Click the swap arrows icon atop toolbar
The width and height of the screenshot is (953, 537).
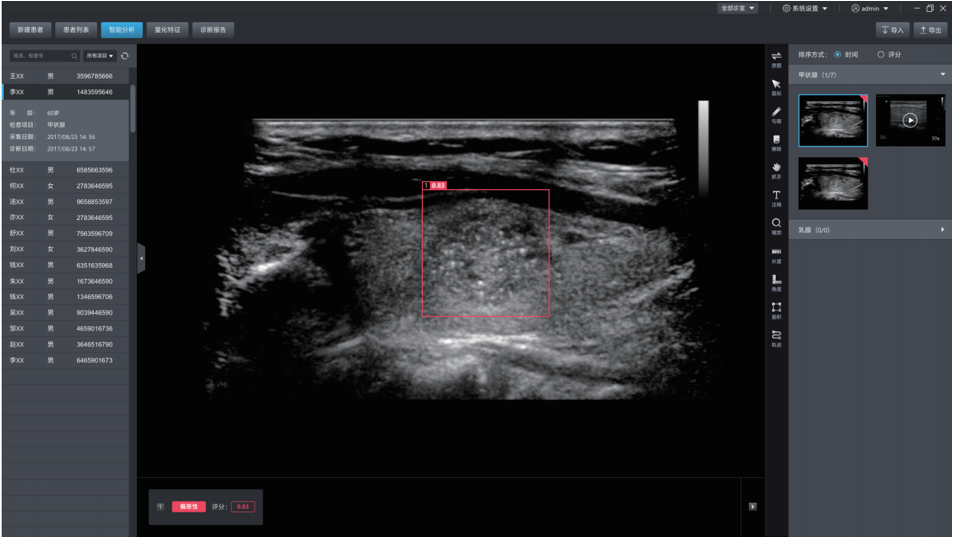click(x=776, y=57)
